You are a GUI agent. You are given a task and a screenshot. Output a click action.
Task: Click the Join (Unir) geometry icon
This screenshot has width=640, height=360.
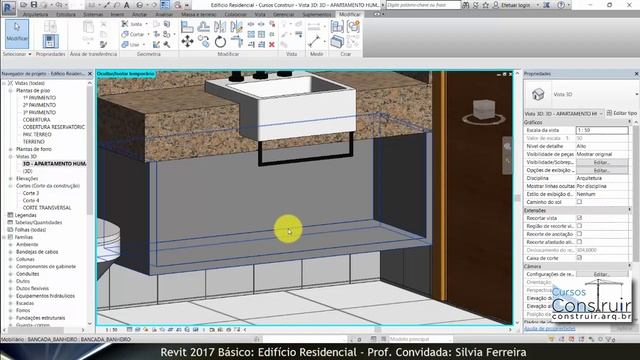[125, 44]
